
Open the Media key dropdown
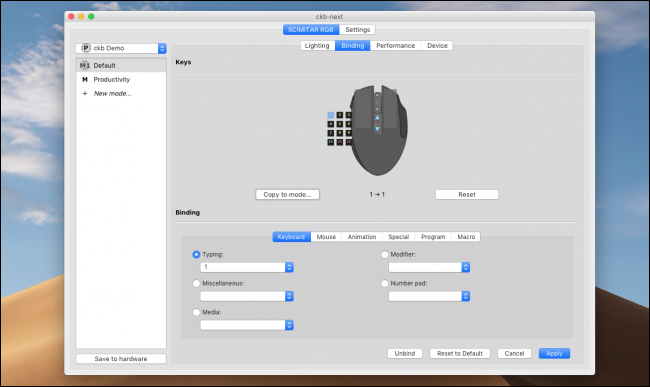coord(247,325)
